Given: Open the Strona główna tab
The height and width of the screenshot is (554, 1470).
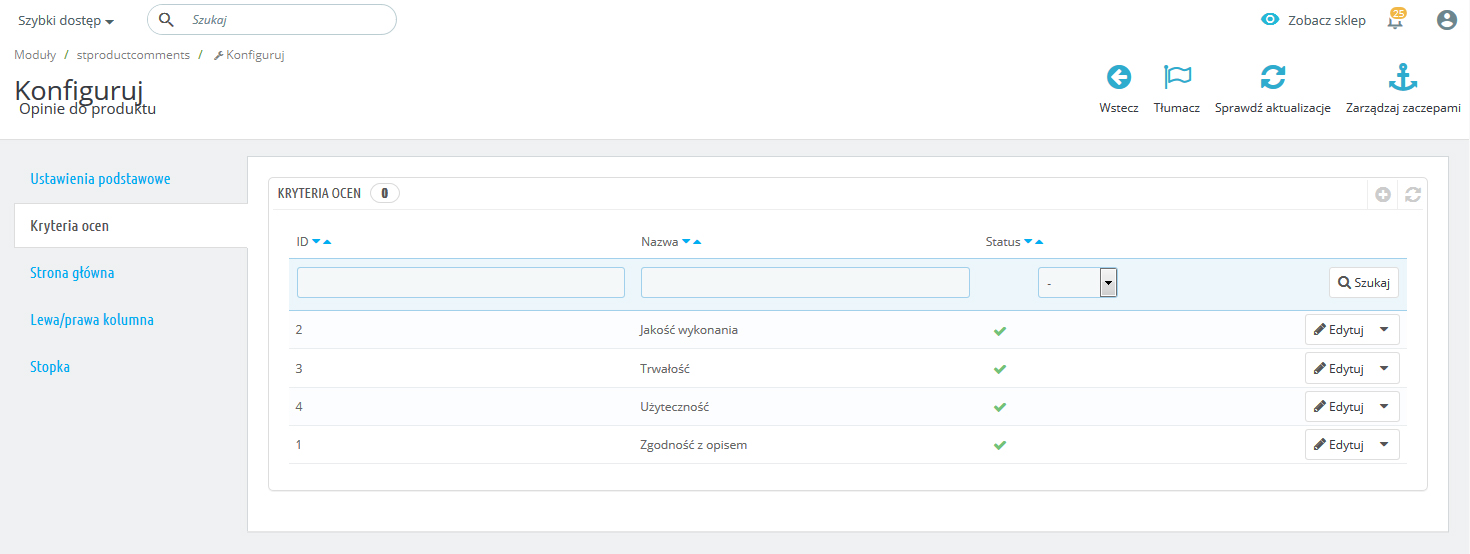Looking at the screenshot, I should (x=72, y=273).
